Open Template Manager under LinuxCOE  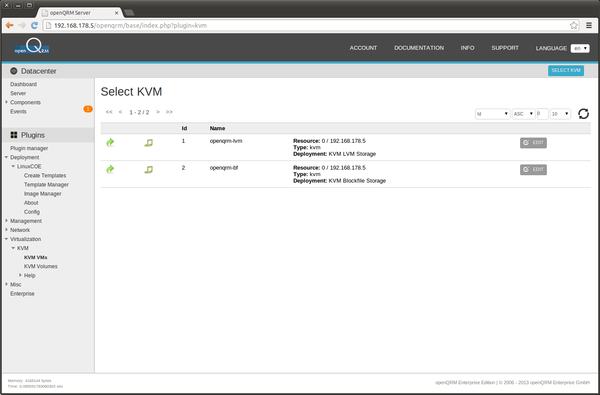[46, 184]
